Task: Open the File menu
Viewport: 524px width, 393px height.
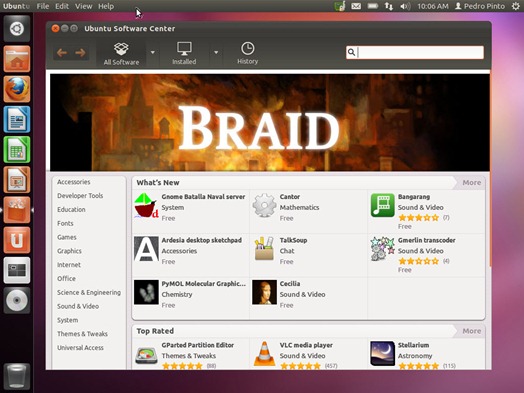Action: point(42,6)
